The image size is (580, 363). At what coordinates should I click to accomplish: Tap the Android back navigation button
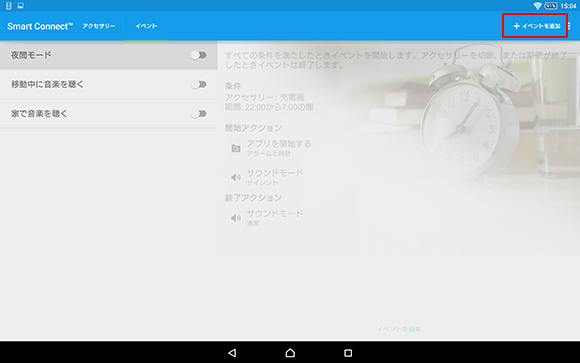[x=232, y=353]
